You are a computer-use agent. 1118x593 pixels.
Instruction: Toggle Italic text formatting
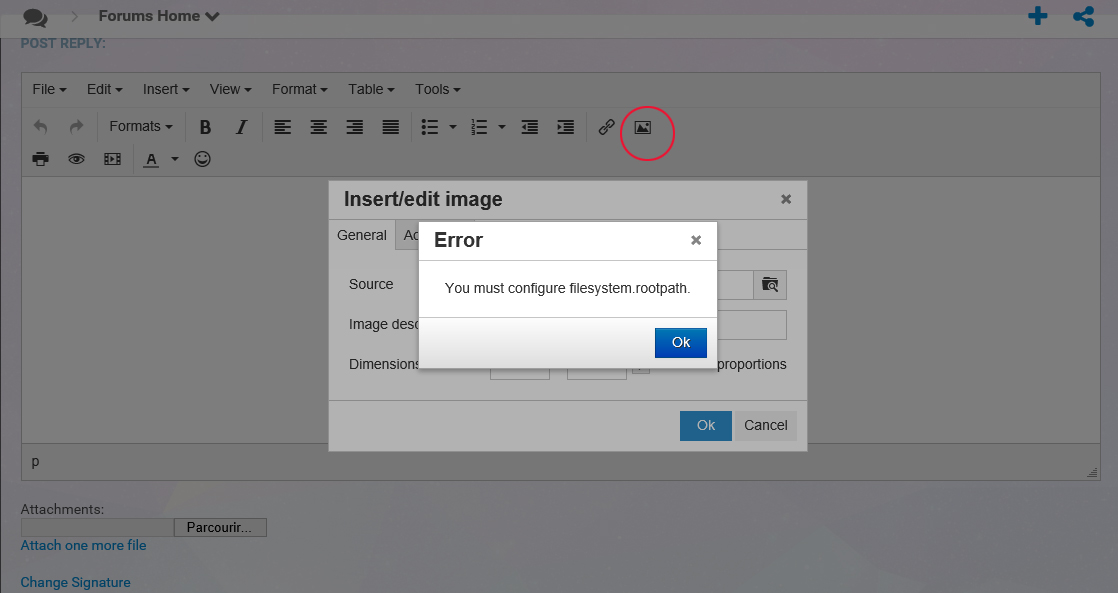pos(241,127)
